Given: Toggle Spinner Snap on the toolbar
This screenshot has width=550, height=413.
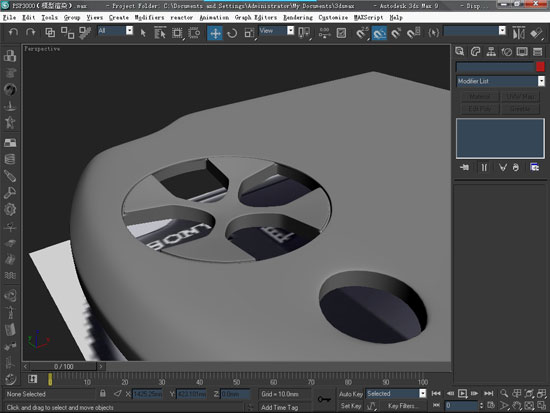Looking at the screenshot, I should (x=413, y=33).
